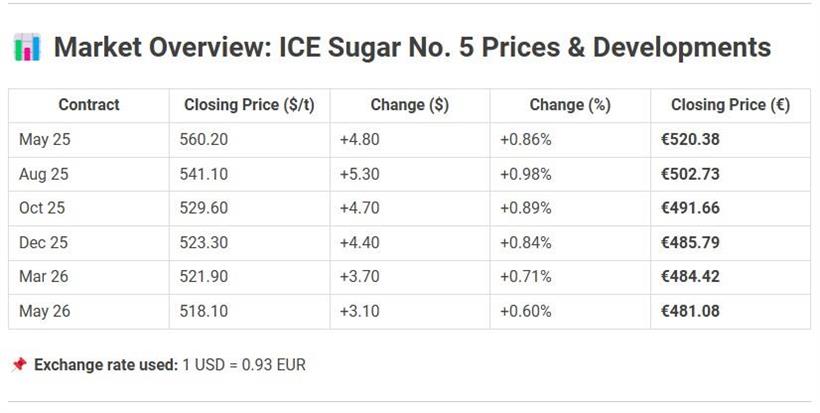Click the Market Overview heading text
820x413 pixels.
(412, 47)
